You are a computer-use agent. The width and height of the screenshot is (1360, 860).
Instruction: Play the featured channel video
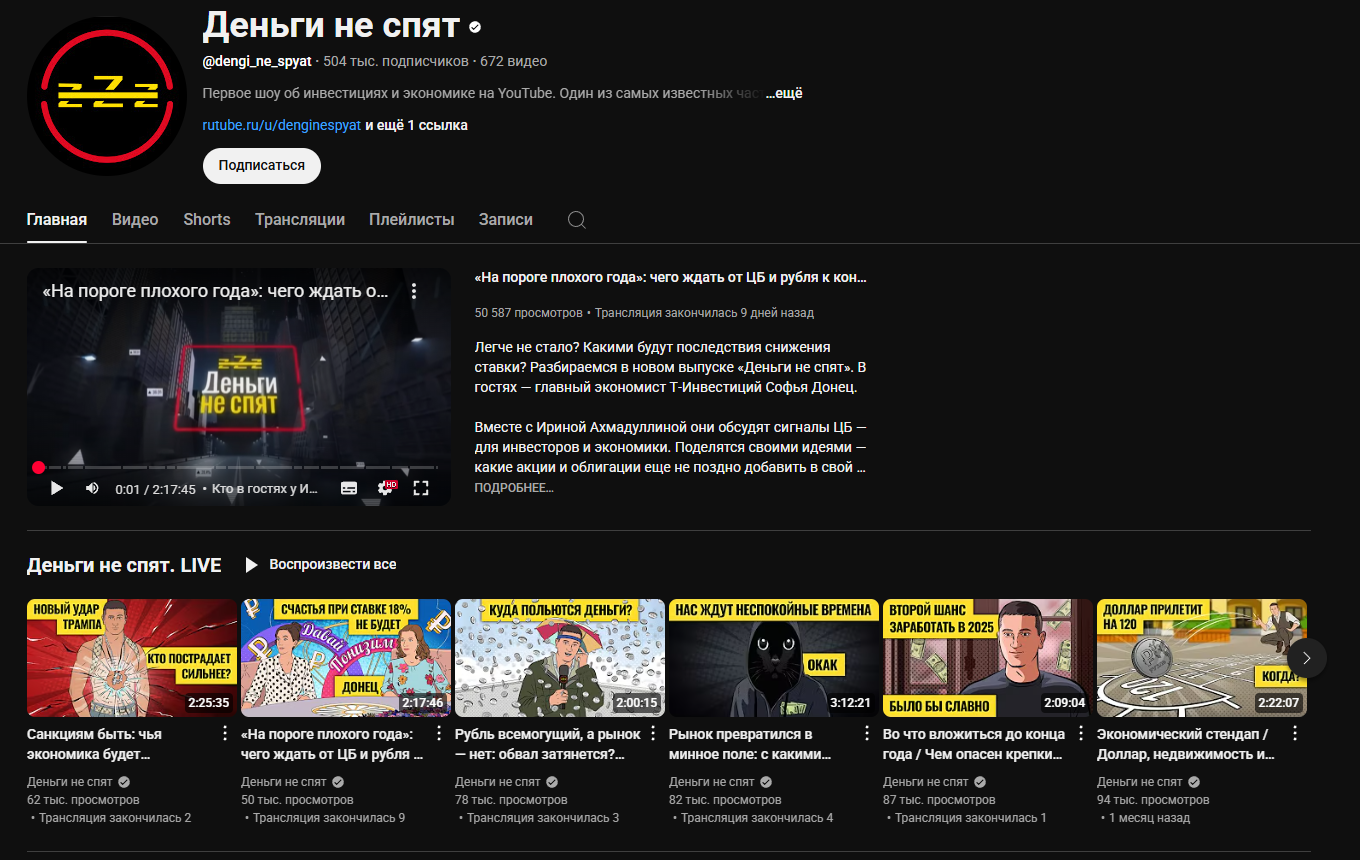coord(57,488)
